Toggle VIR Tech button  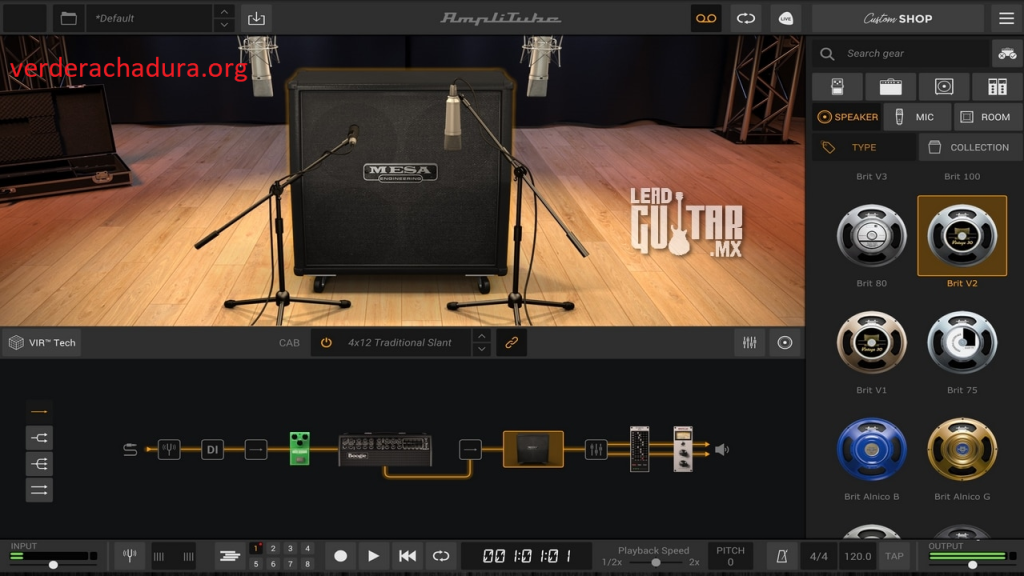click(42, 343)
